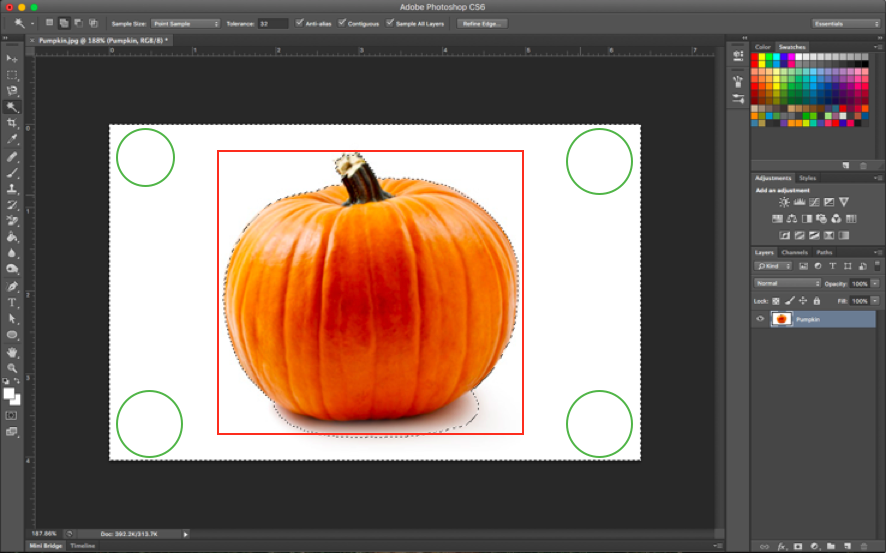Add a Brightness/Contrast adjustment

(x=784, y=202)
